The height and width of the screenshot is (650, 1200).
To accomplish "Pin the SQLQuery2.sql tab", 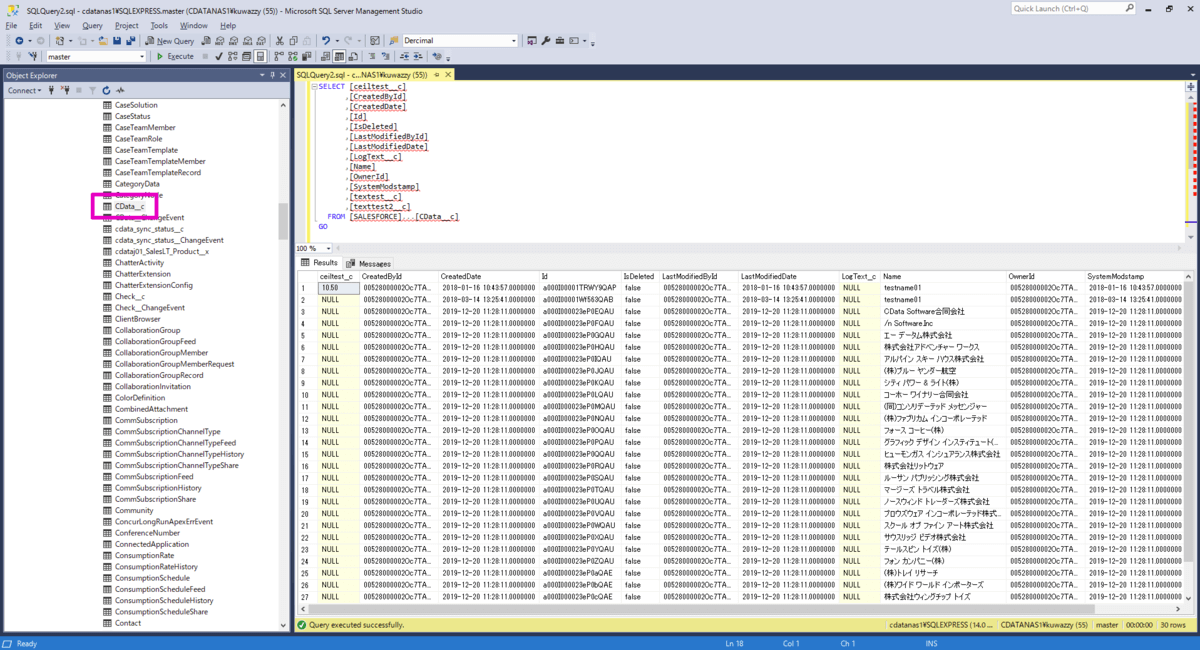I will (x=436, y=75).
